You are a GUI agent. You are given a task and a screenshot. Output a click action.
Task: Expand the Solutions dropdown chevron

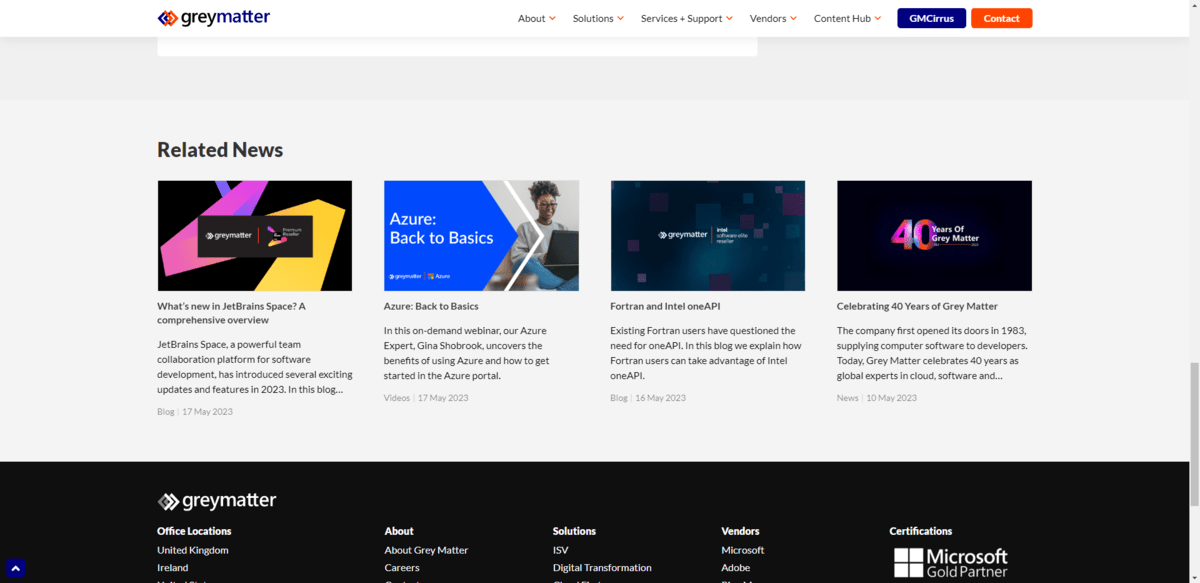[x=620, y=18]
